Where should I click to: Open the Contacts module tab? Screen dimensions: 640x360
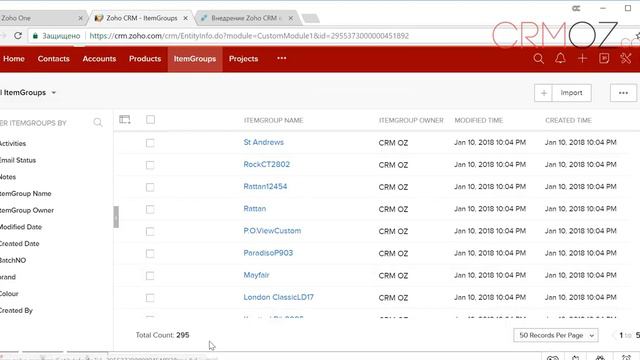pyautogui.click(x=53, y=59)
